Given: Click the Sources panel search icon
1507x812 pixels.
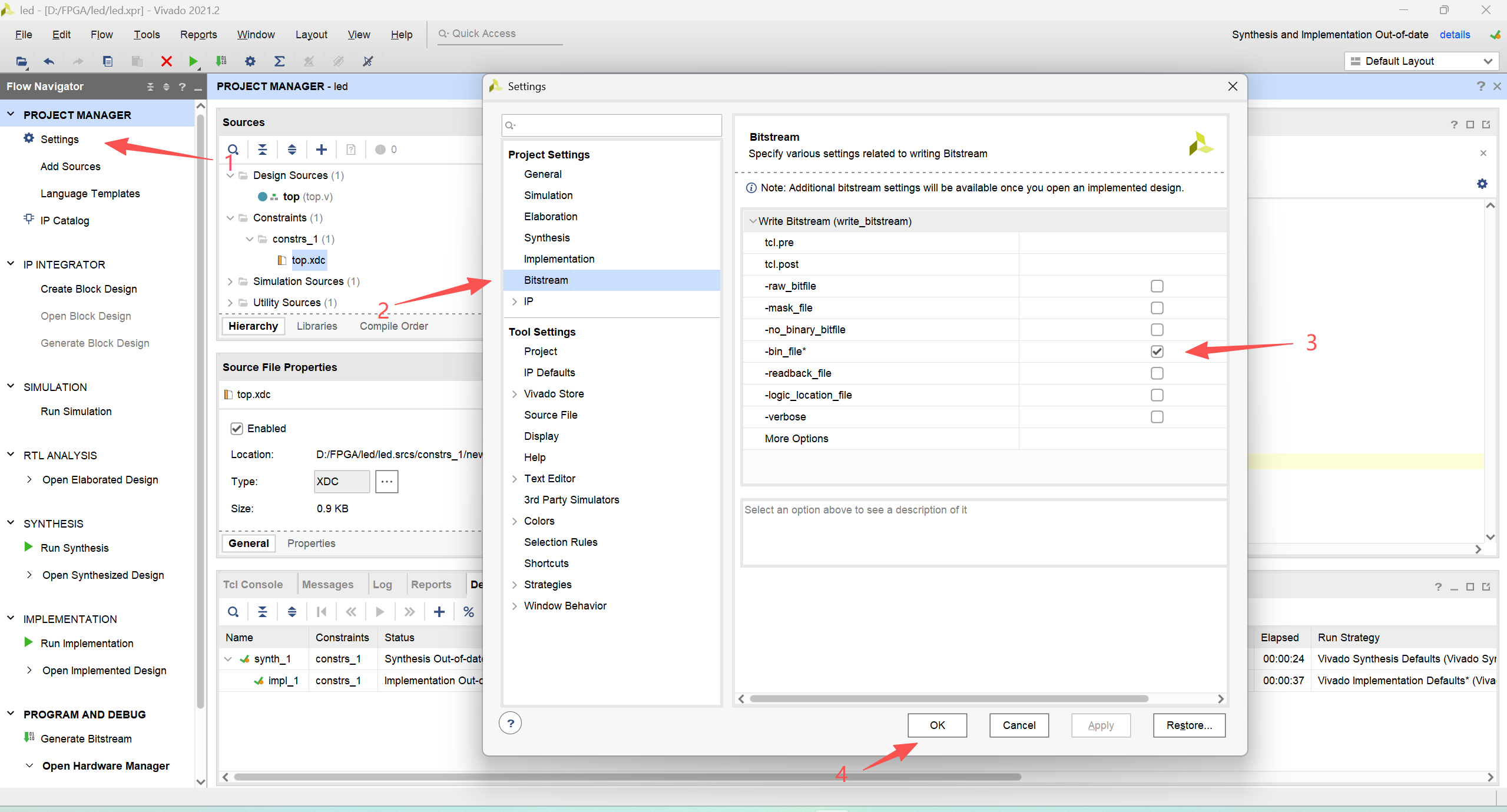Looking at the screenshot, I should point(233,150).
